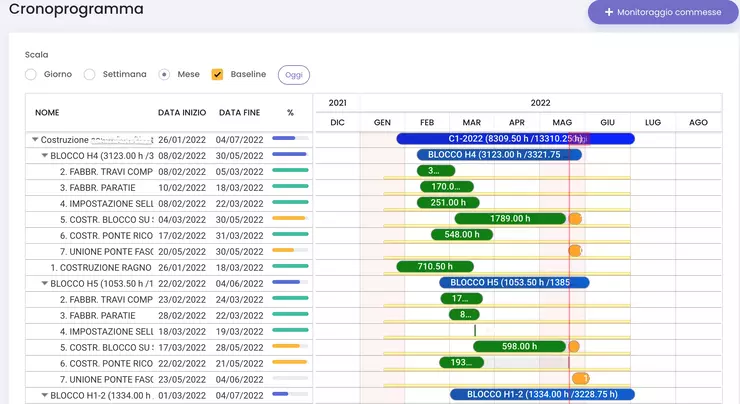Click the FEB month header
The image size is (740, 404).
click(x=427, y=122)
